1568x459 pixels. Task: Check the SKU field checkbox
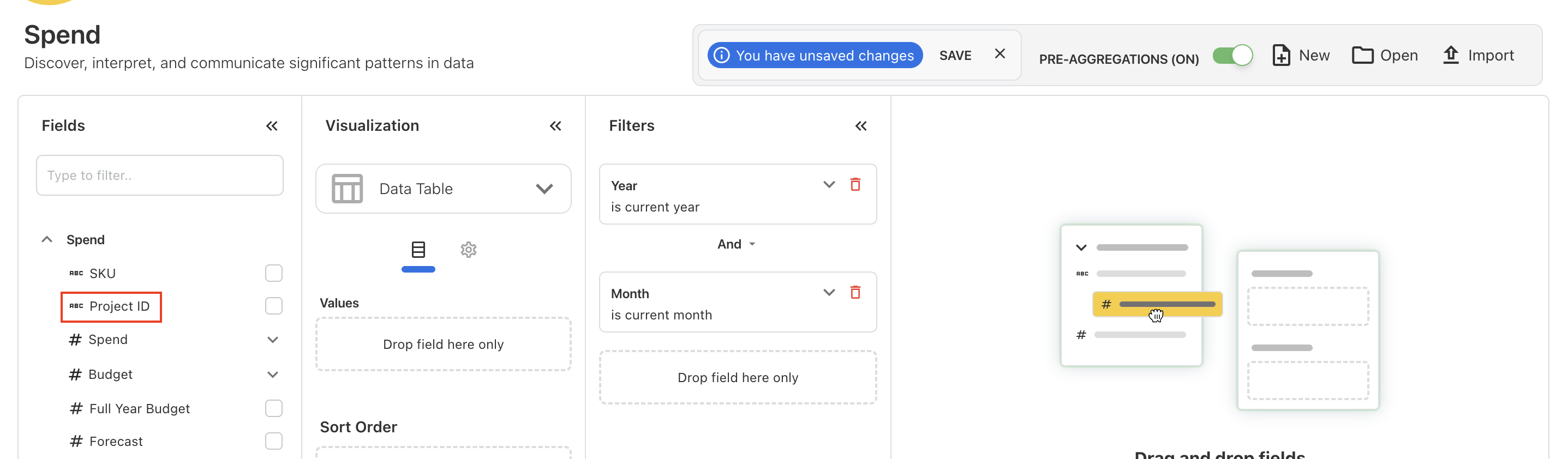(x=274, y=273)
